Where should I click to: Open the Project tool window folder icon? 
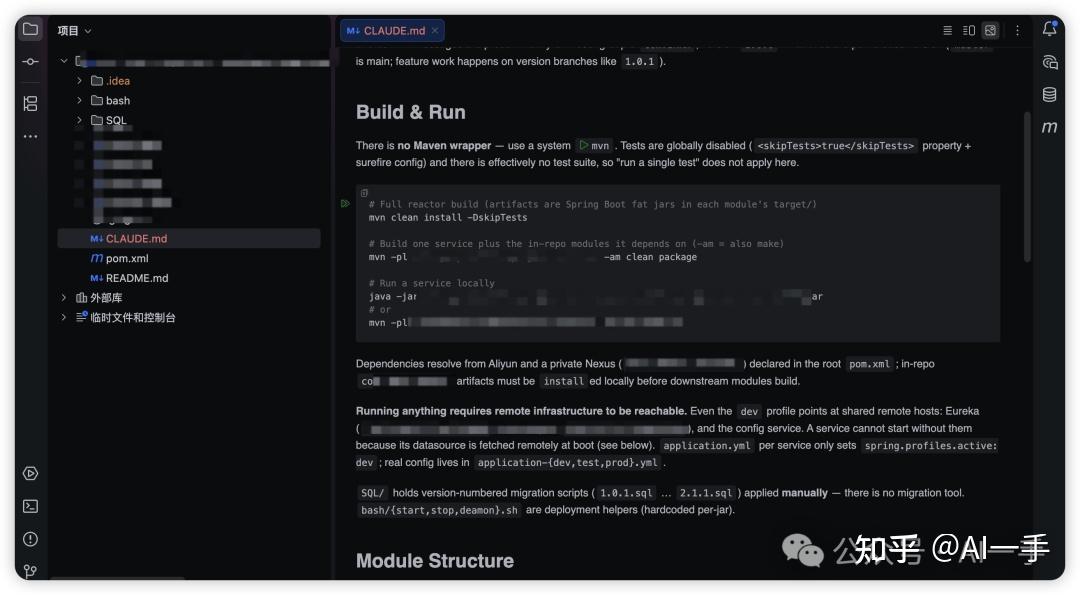[30, 29]
